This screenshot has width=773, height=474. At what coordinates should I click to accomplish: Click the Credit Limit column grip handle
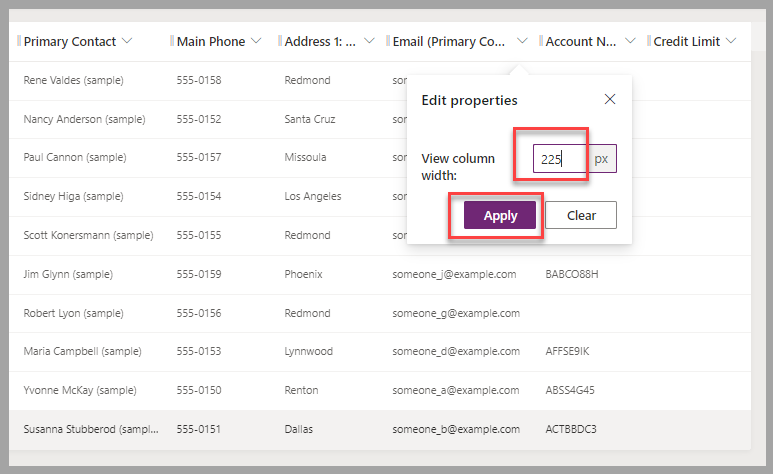pos(649,40)
